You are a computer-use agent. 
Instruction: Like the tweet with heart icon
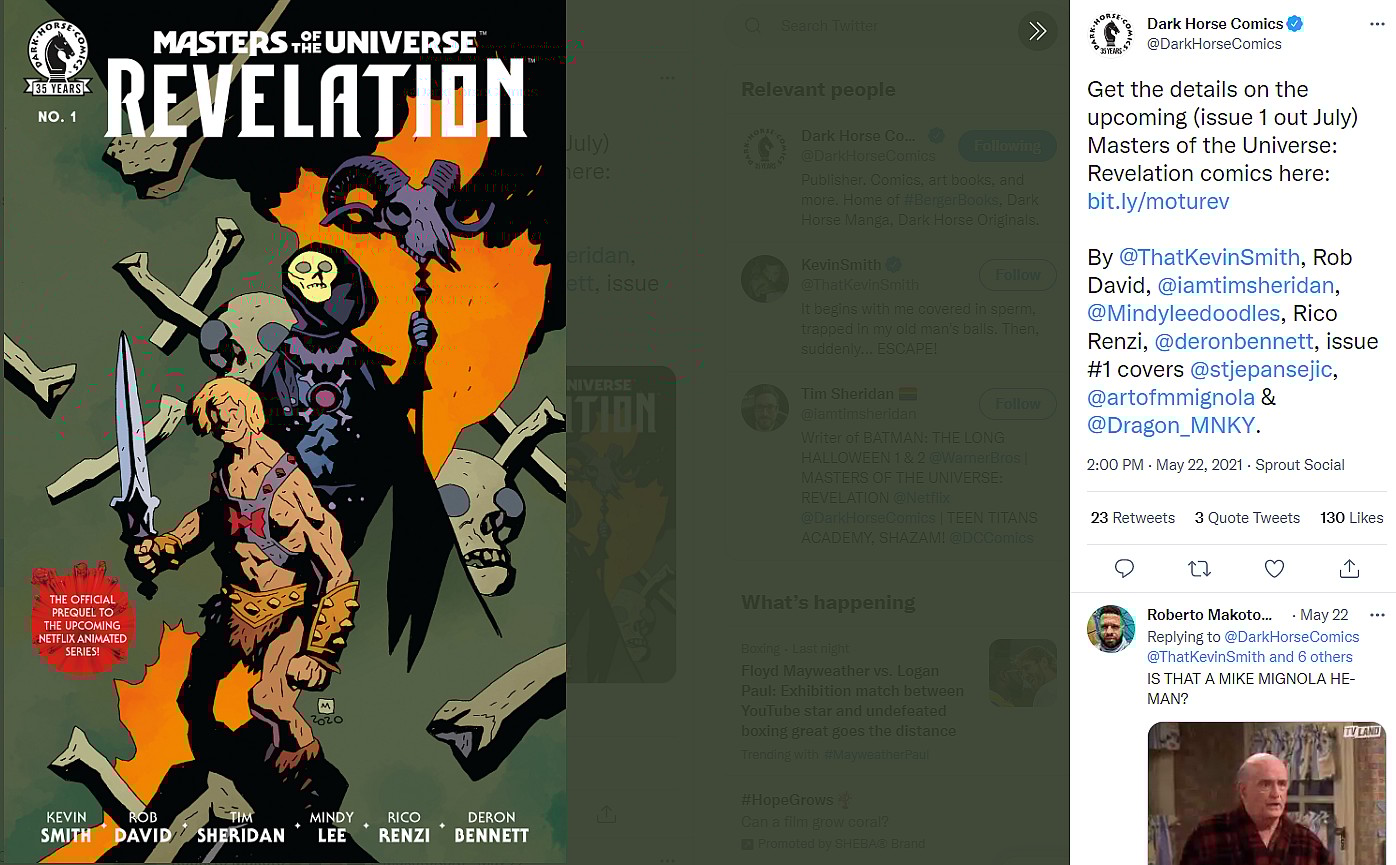[x=1274, y=568]
